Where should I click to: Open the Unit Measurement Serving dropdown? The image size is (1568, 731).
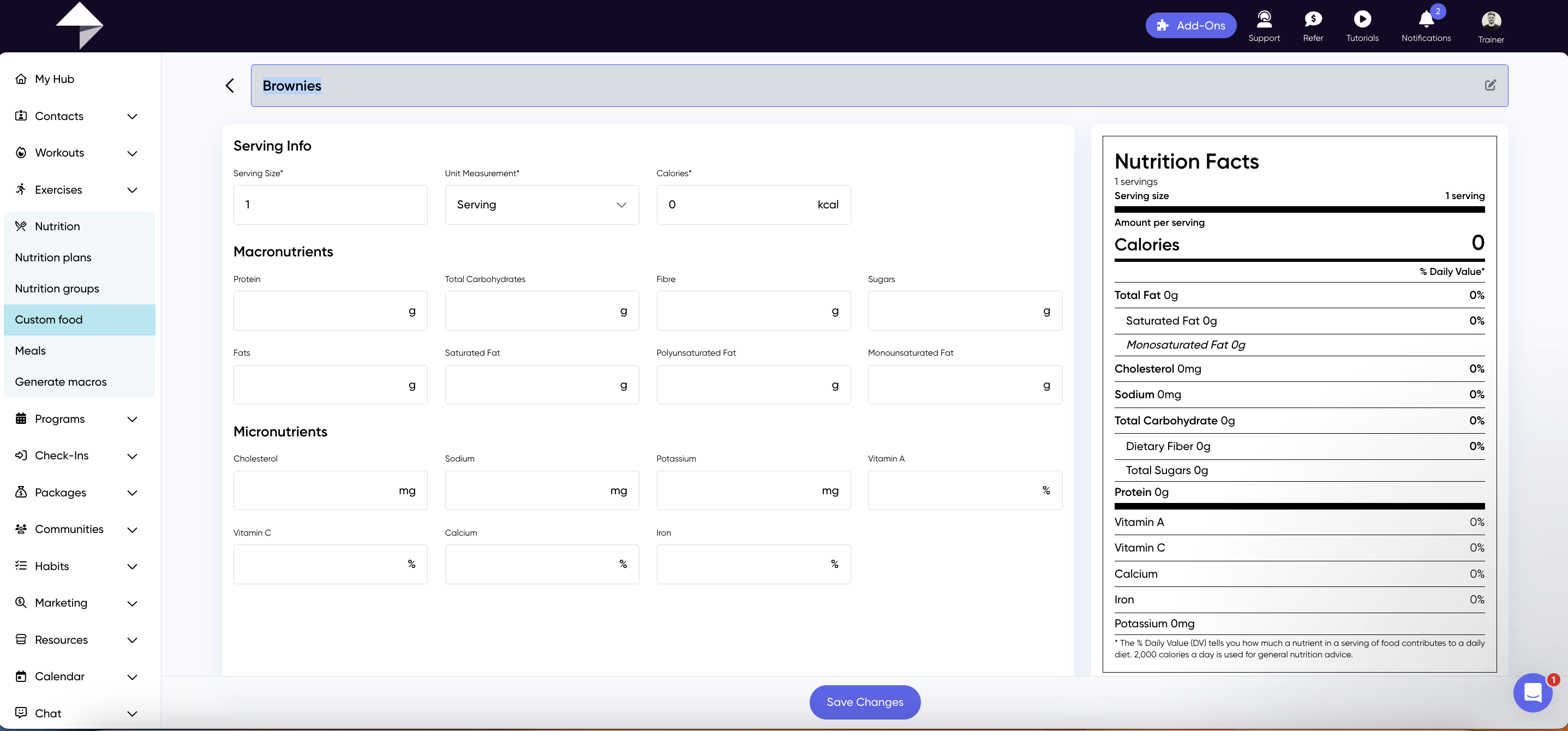(542, 205)
